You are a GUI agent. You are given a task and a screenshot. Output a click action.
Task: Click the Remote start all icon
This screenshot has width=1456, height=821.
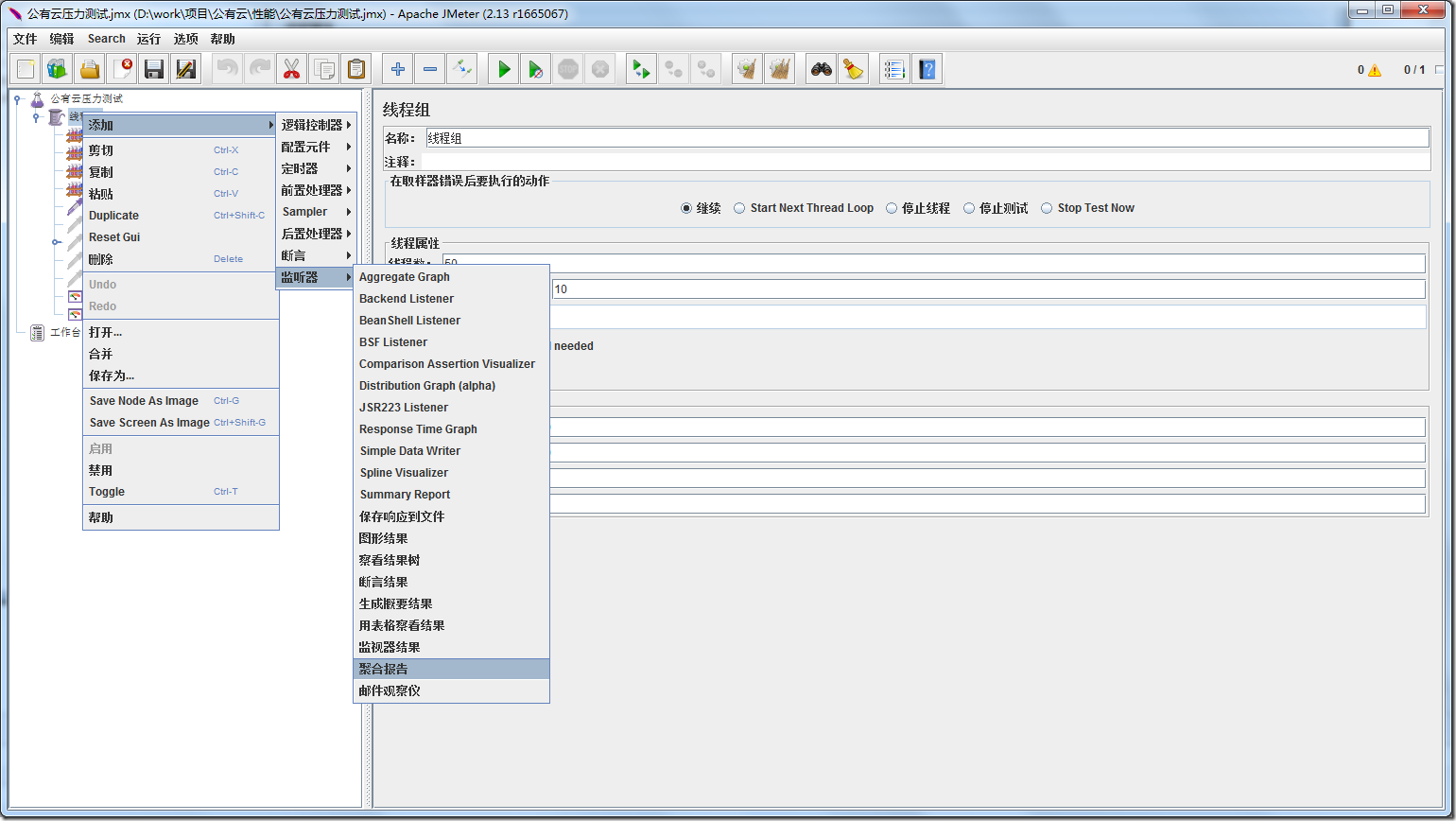(642, 69)
